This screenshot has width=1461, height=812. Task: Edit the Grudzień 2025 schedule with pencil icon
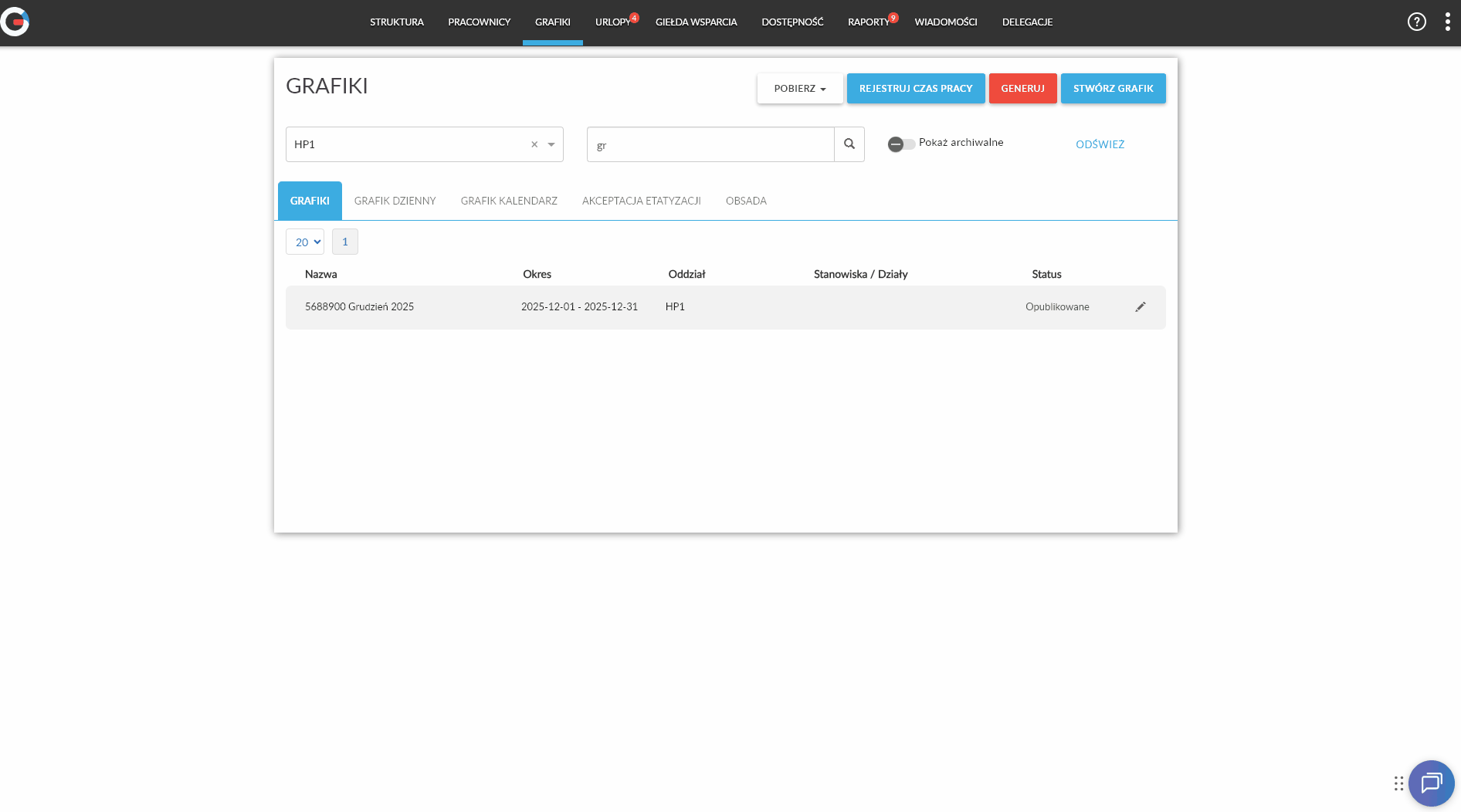pyautogui.click(x=1140, y=307)
